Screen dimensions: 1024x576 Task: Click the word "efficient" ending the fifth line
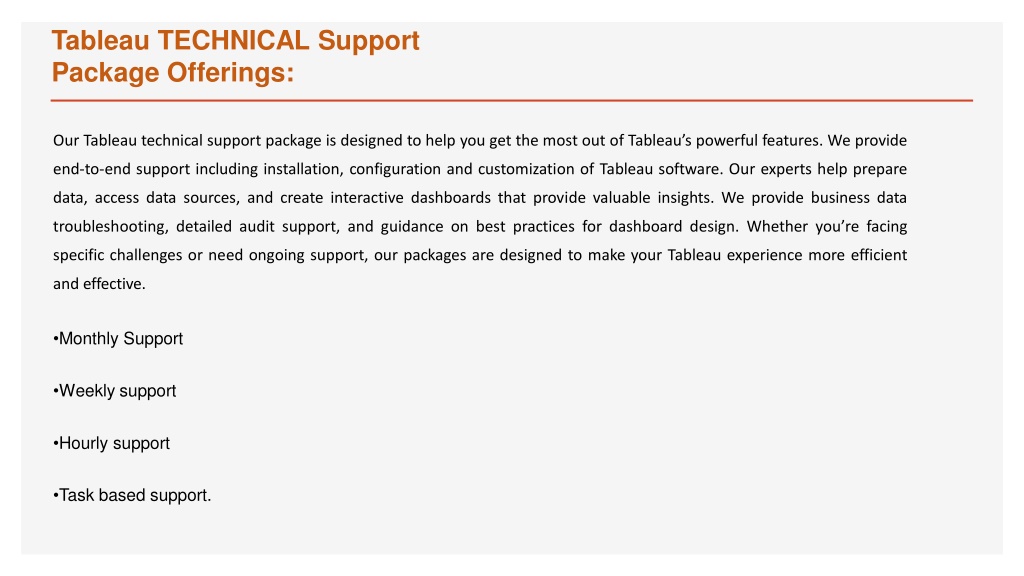pos(878,255)
